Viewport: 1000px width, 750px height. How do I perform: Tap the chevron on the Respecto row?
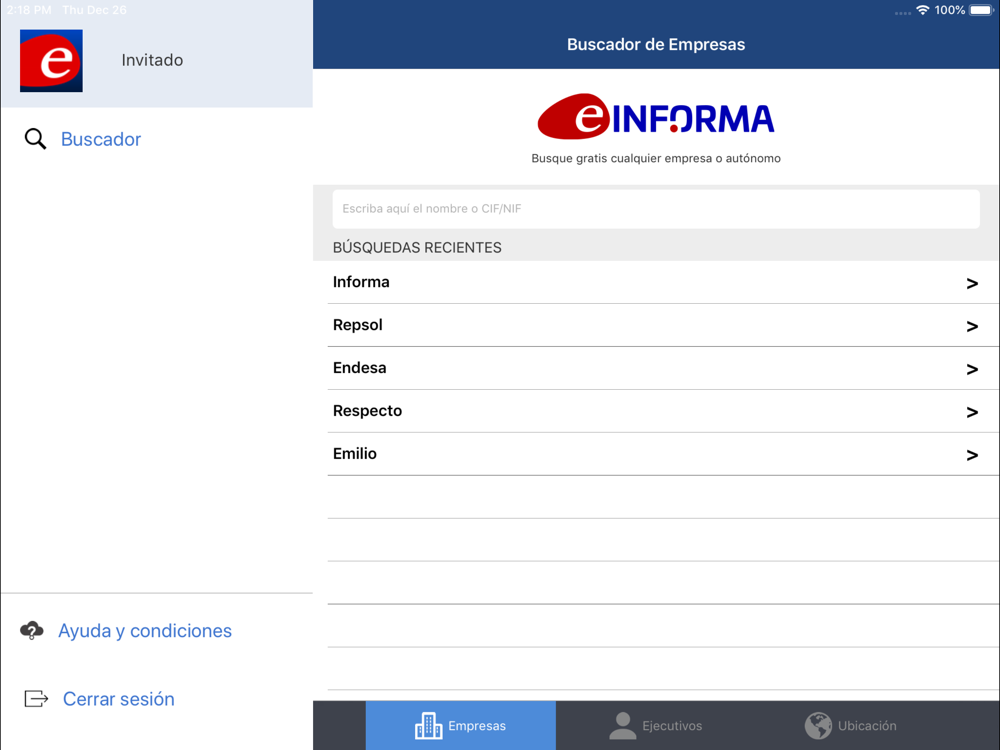tap(972, 413)
